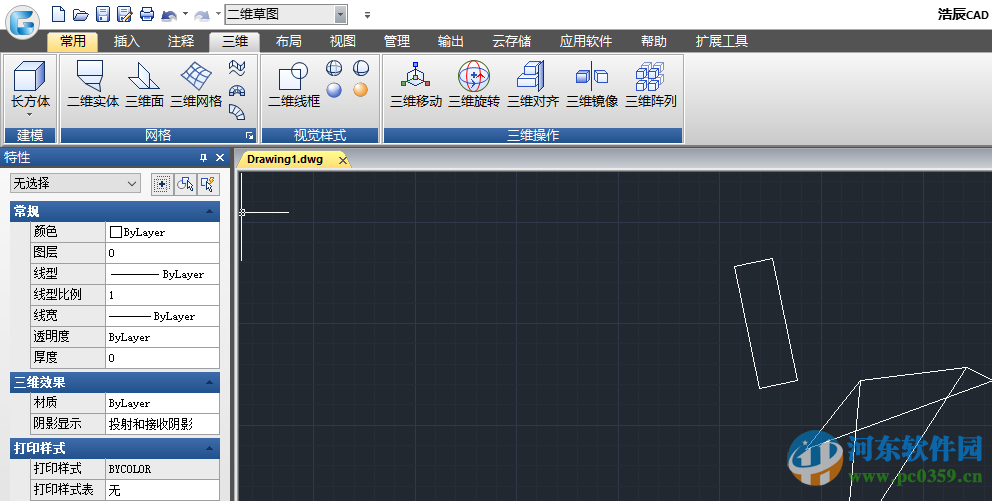Open the quick access toolbar customize menu
The width and height of the screenshot is (992, 501).
coord(368,15)
